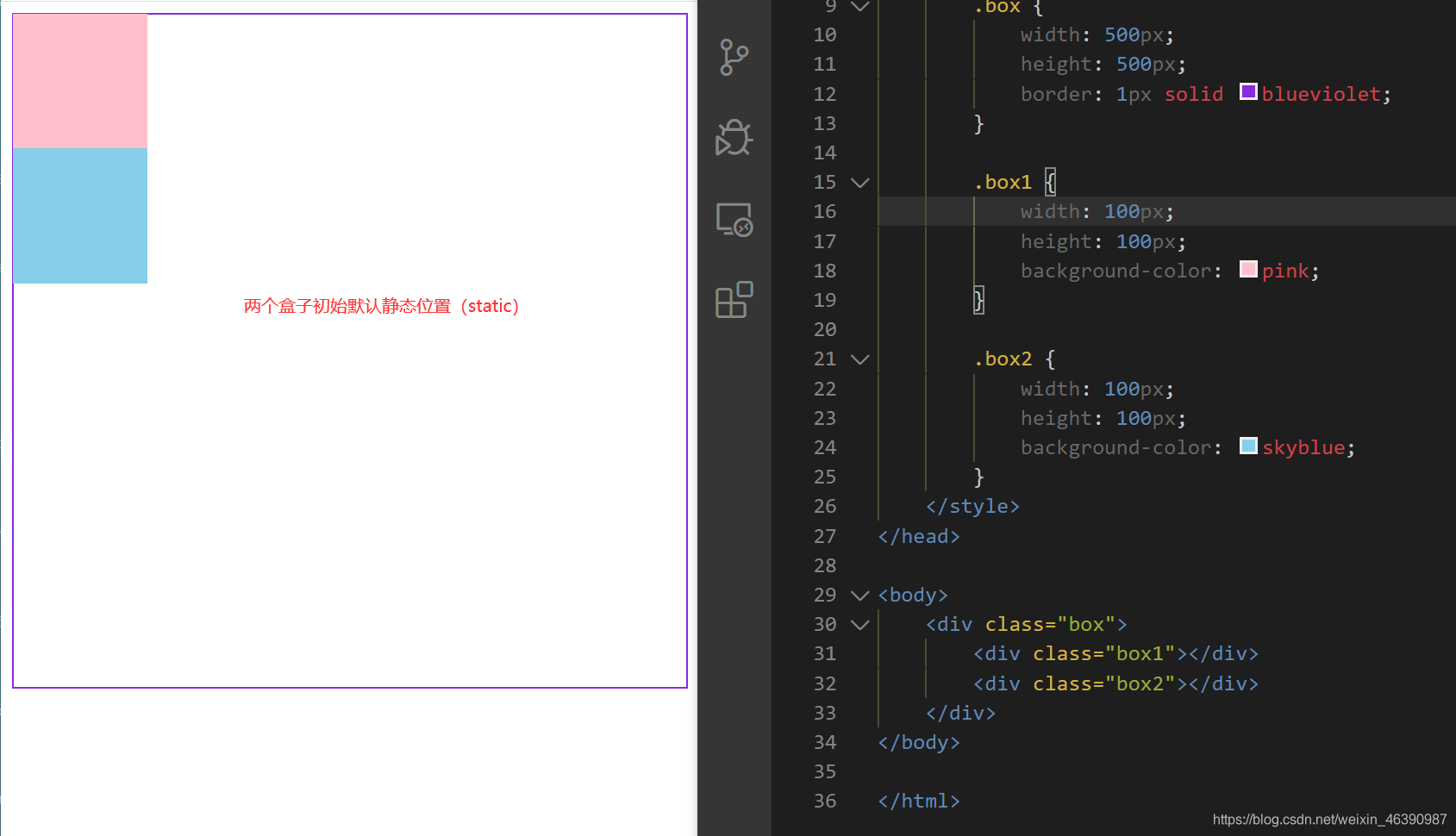Collapse the .box2 rule fold arrow on line 21

[x=859, y=359]
